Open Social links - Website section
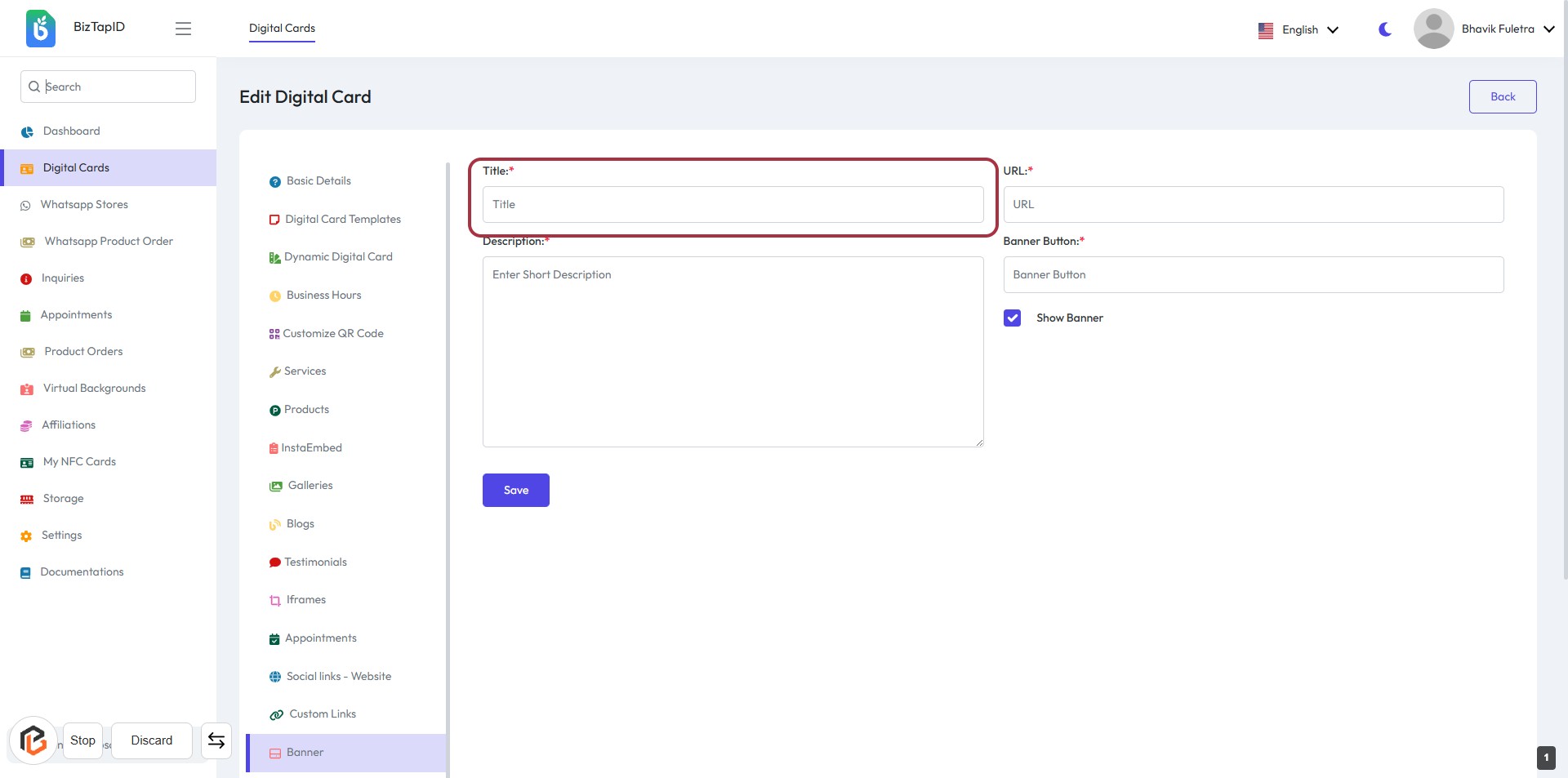The image size is (1568, 778). (x=338, y=677)
